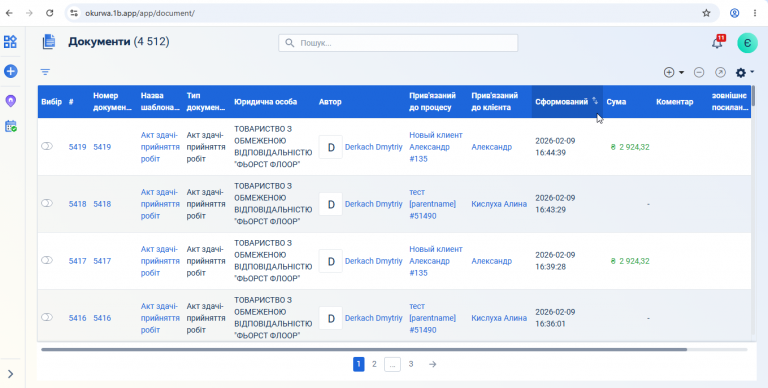Open client Кислуха Алина in row 5418

click(499, 204)
